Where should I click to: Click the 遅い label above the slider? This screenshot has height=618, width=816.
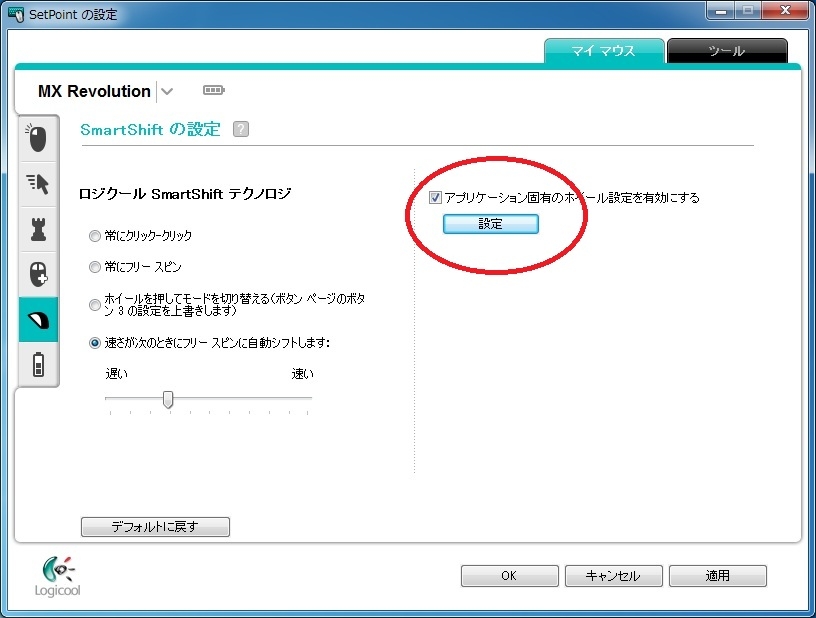[x=117, y=374]
